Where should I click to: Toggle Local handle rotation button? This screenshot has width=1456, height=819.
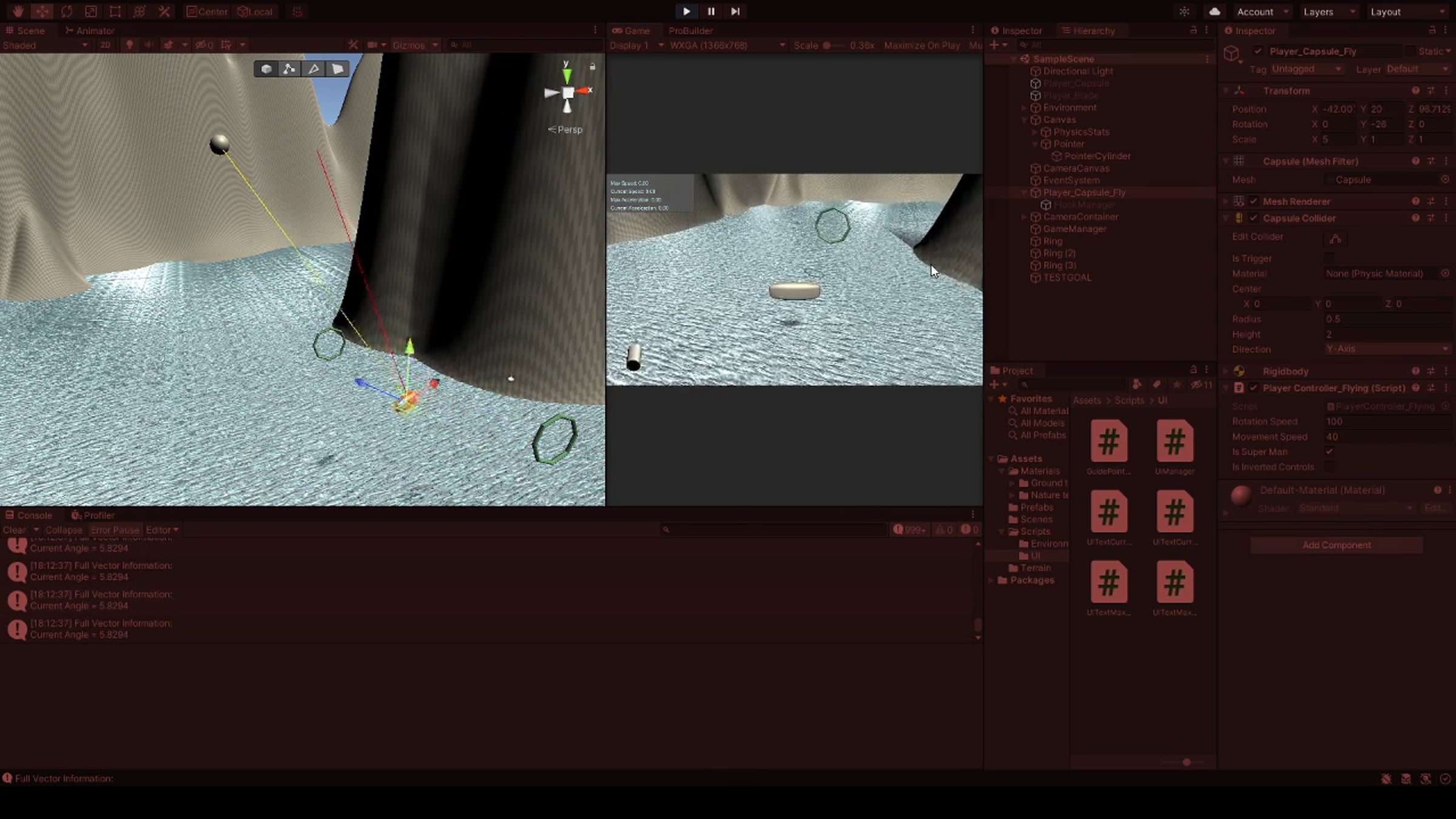click(255, 12)
